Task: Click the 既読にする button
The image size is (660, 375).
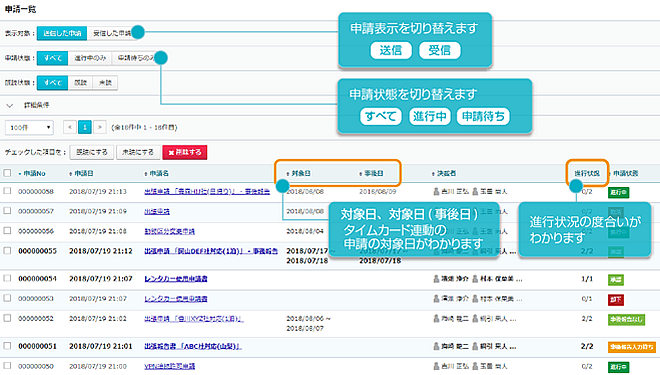Action: pyautogui.click(x=92, y=152)
